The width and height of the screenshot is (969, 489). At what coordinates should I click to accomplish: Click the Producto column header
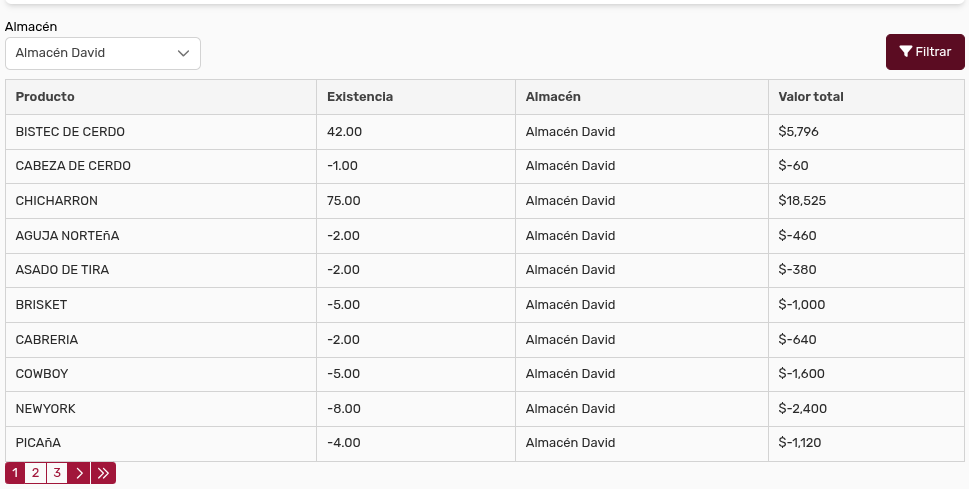tap(45, 97)
